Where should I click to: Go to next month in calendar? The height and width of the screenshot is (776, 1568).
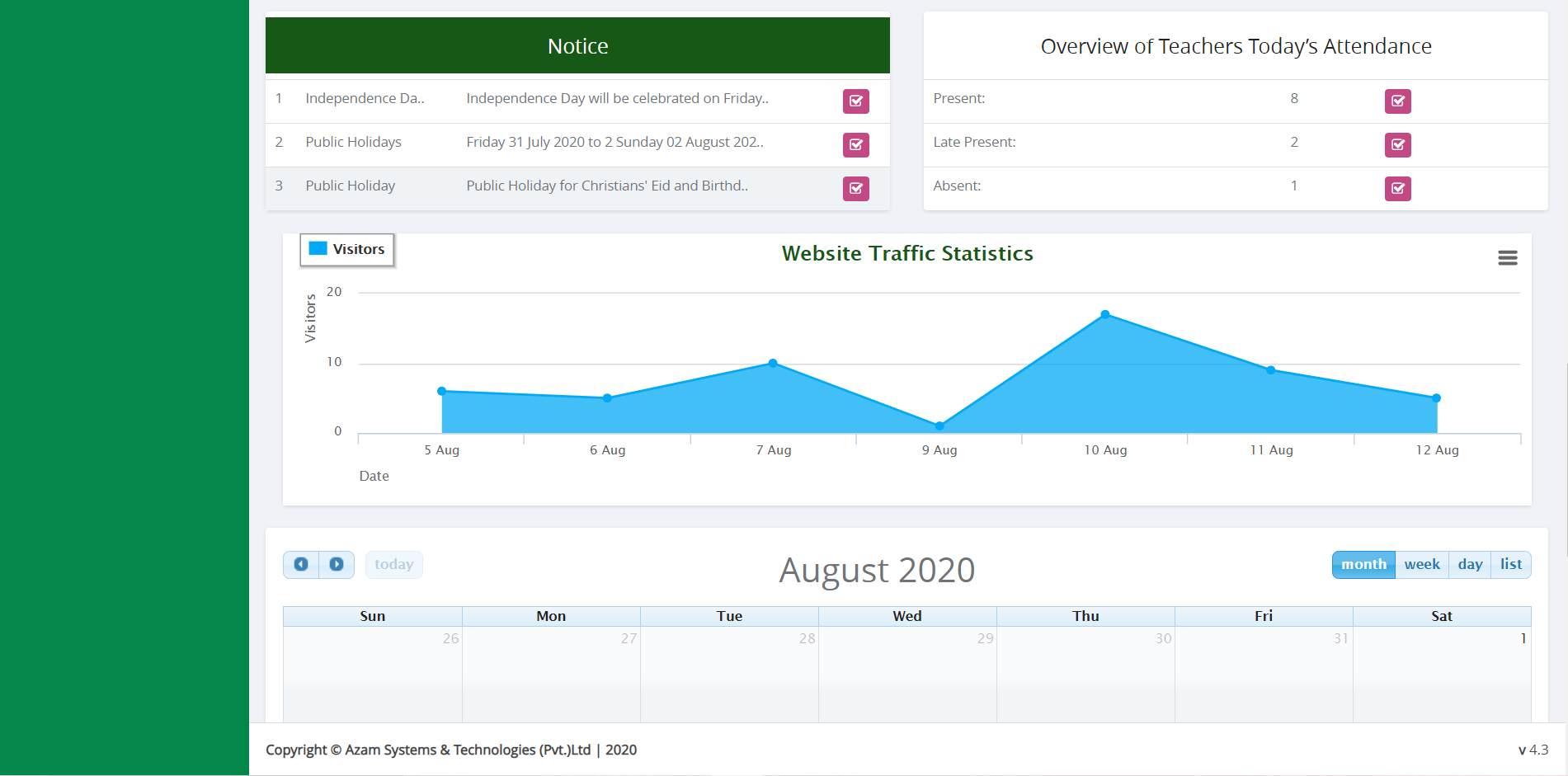337,565
